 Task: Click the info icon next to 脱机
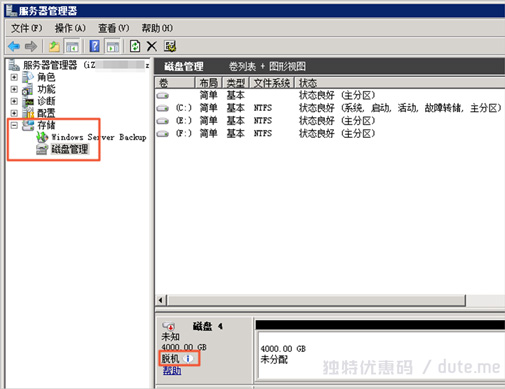point(188,359)
